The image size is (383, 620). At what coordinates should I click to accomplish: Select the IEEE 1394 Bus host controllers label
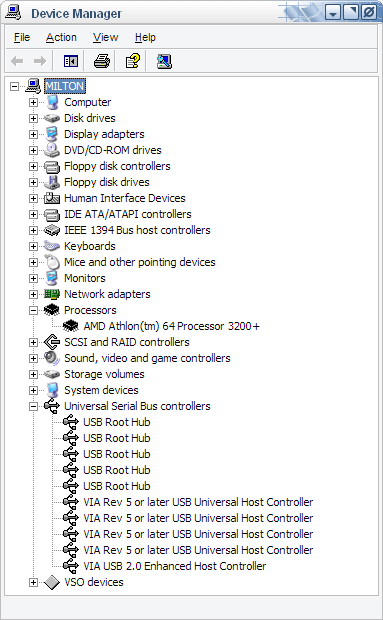[x=137, y=230]
